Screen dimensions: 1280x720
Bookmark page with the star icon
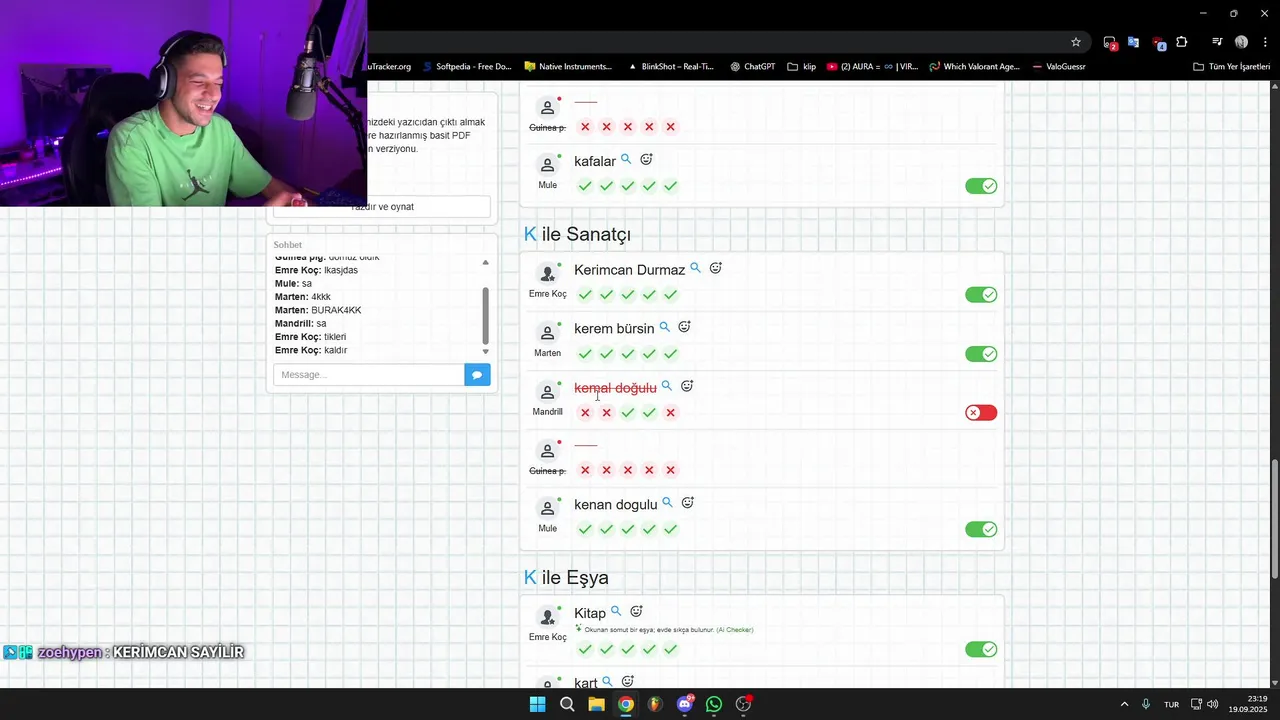[1076, 42]
